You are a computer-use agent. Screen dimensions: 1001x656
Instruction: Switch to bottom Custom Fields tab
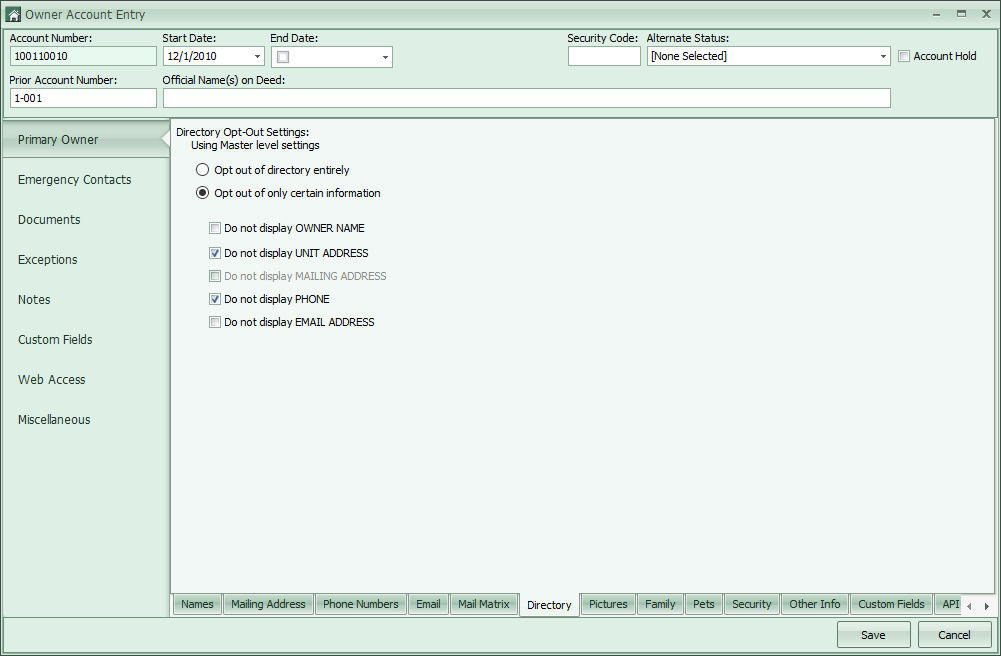click(x=891, y=604)
